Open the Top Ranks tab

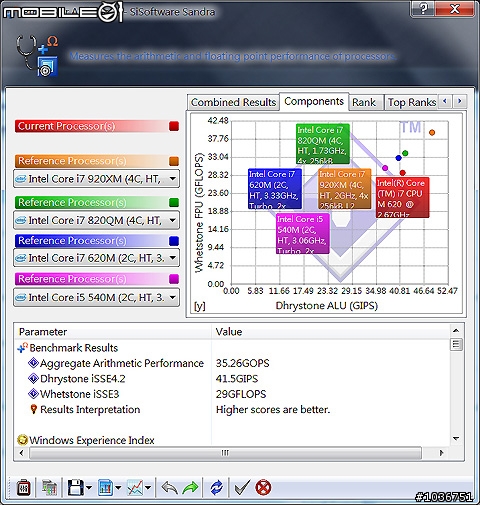click(x=412, y=102)
